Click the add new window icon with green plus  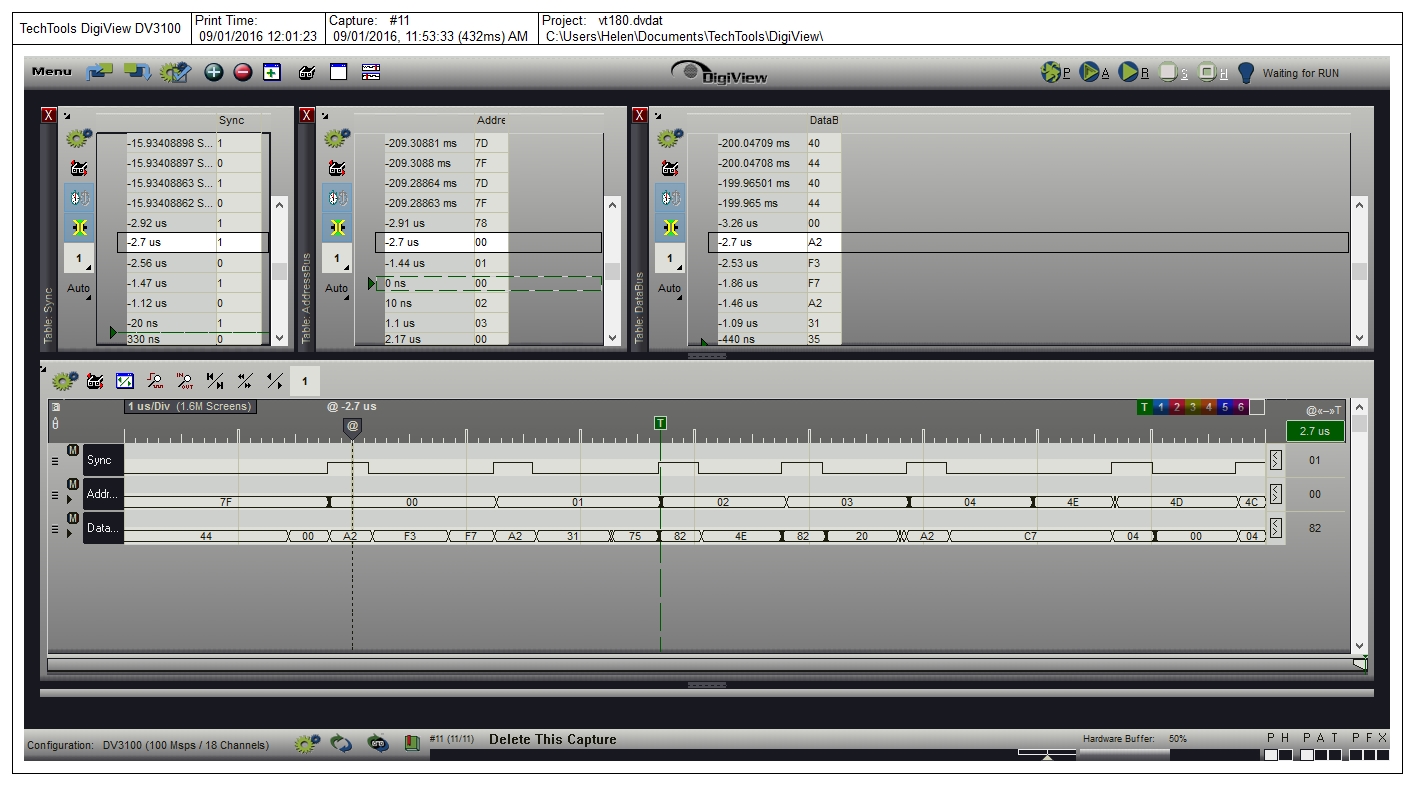pyautogui.click(x=272, y=72)
